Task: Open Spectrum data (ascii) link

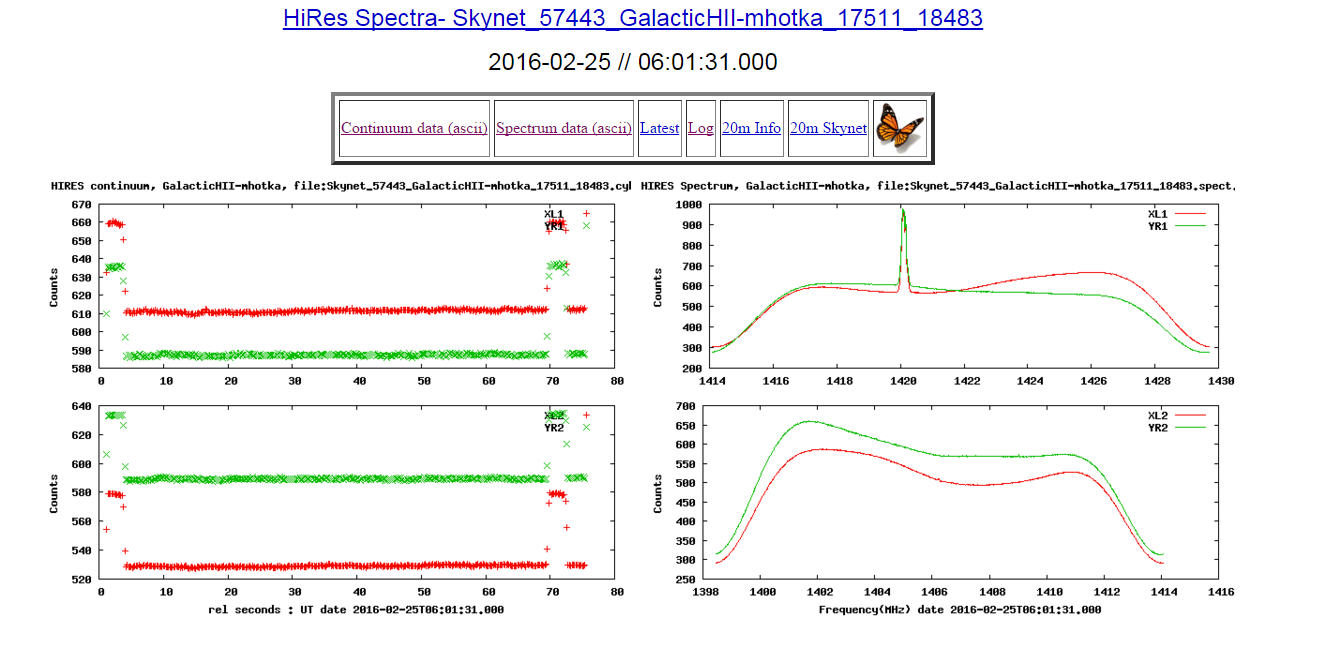Action: tap(564, 128)
